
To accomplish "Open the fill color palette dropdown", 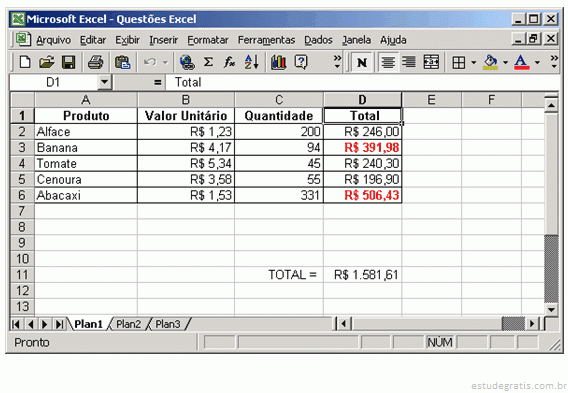I will (505, 62).
